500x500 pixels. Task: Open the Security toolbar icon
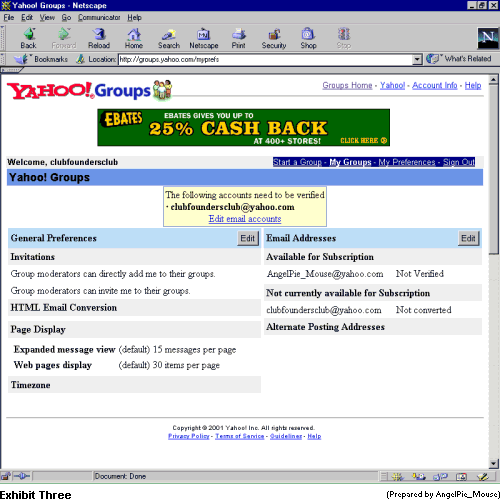(x=274, y=38)
